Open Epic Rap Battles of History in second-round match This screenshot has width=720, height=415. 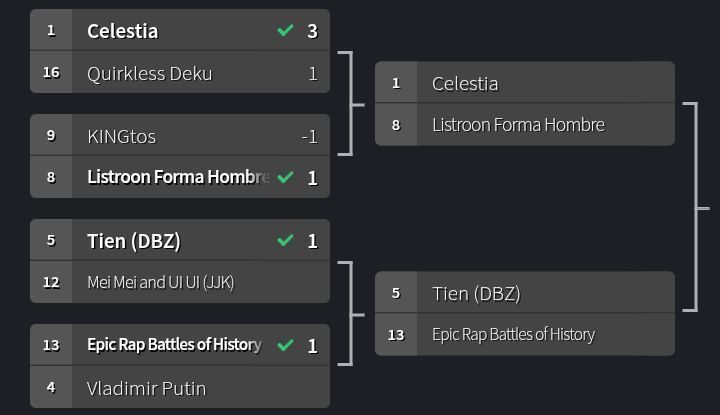(513, 335)
